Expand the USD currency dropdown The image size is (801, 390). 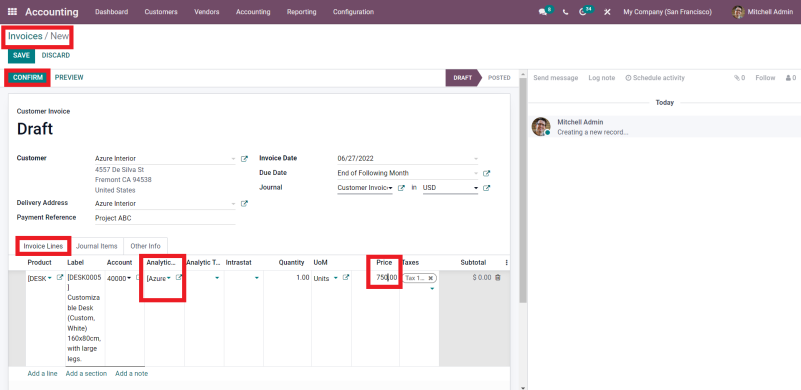pyautogui.click(x=476, y=188)
